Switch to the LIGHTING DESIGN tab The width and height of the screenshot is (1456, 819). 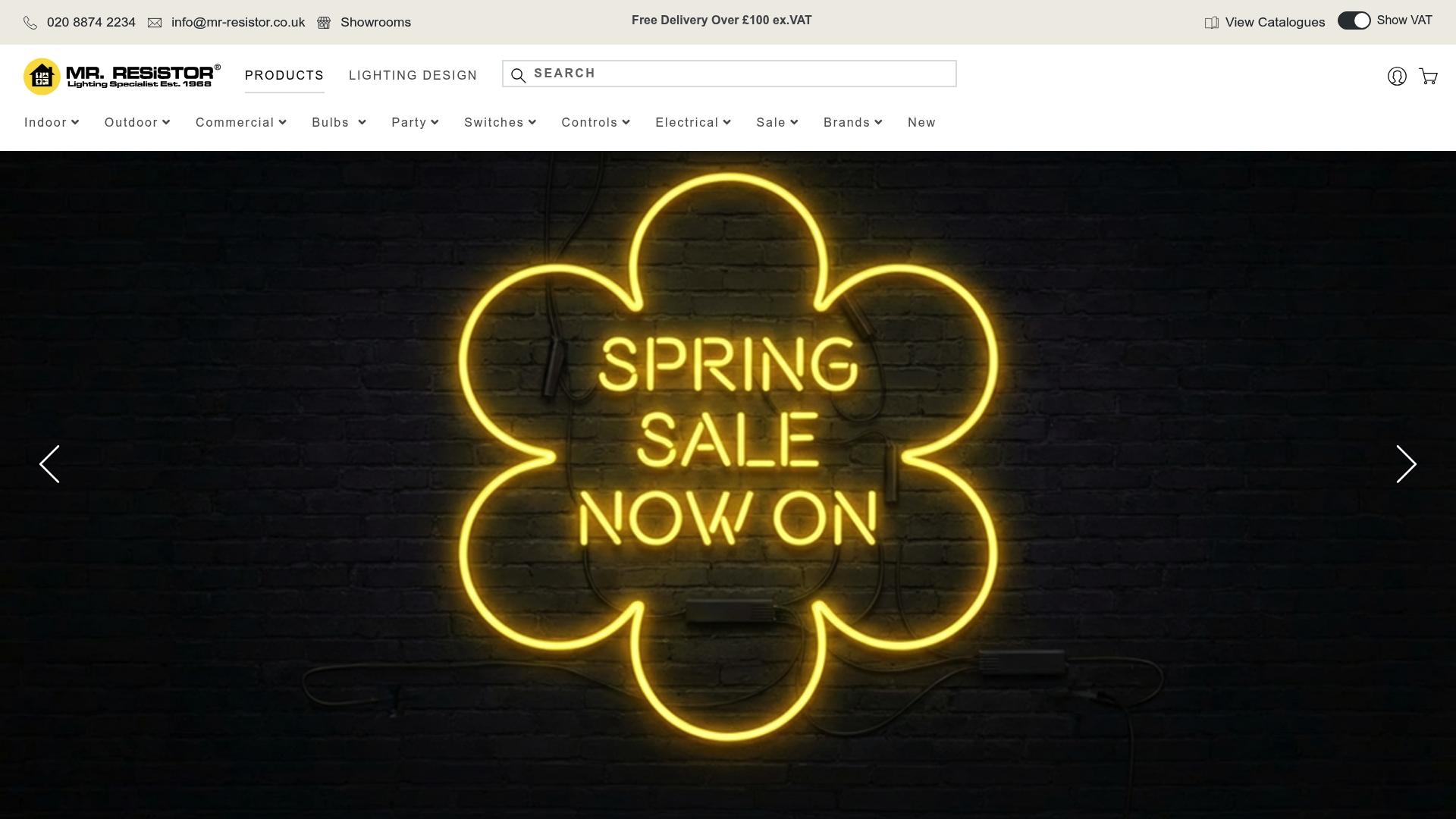tap(413, 75)
